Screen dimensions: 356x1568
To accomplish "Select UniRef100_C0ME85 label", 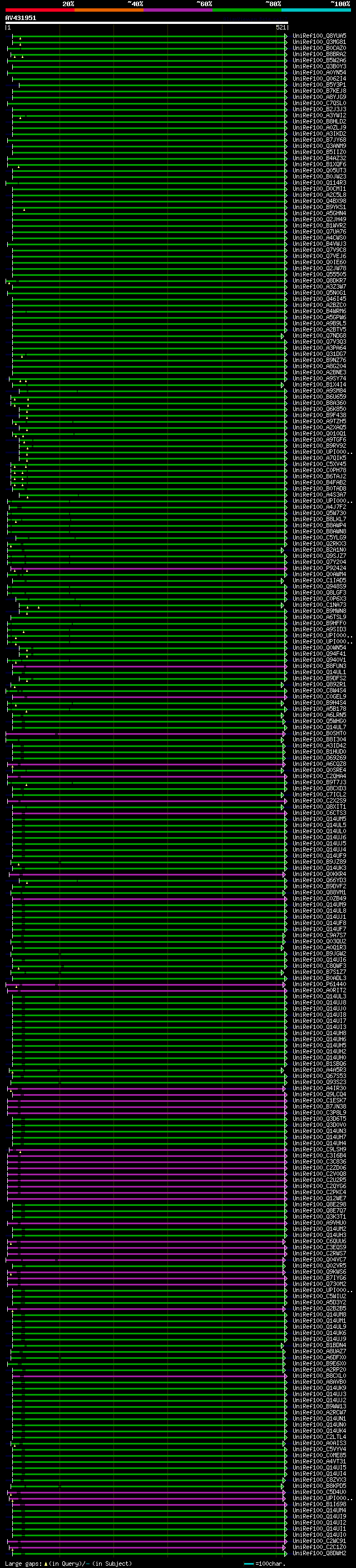I will pos(319,1455).
